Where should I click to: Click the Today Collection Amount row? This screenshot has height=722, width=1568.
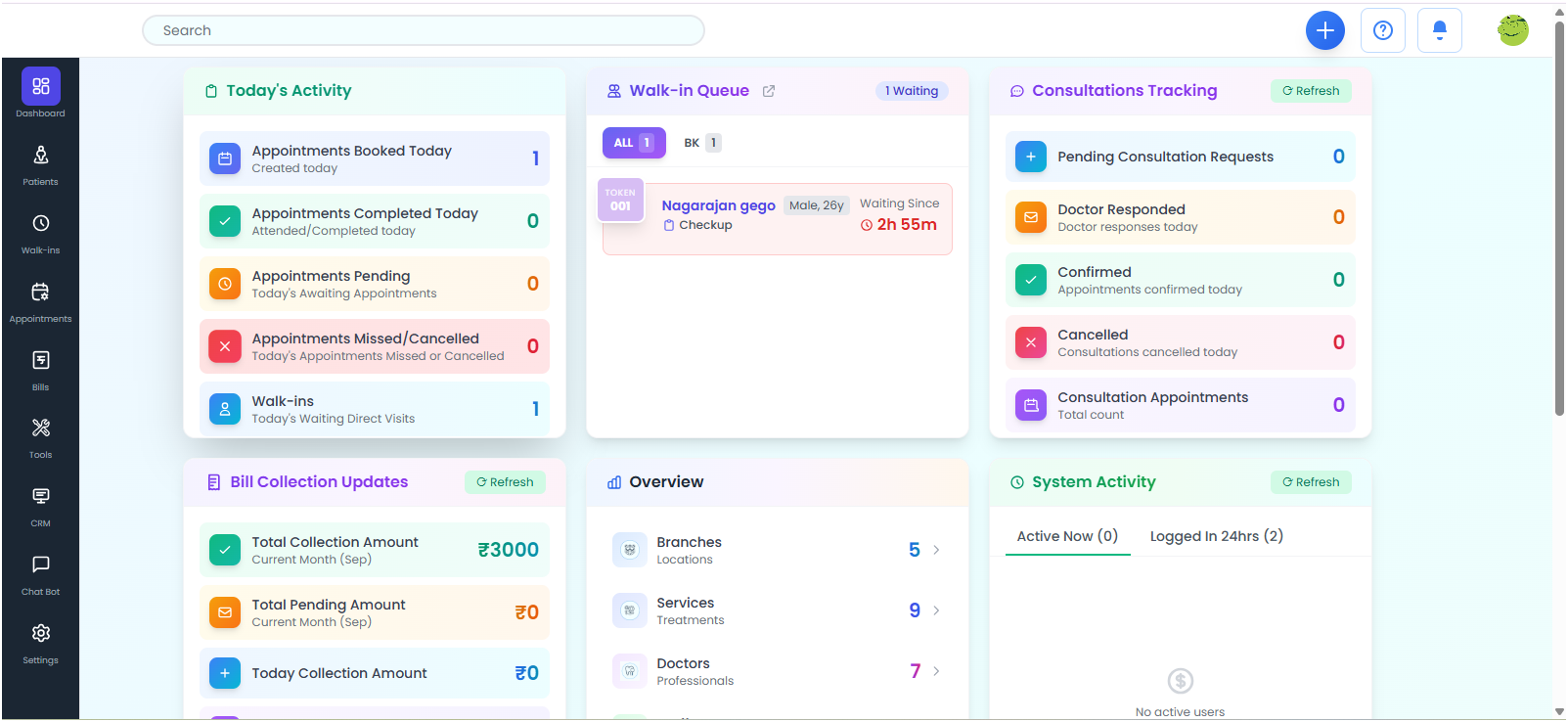tap(375, 673)
